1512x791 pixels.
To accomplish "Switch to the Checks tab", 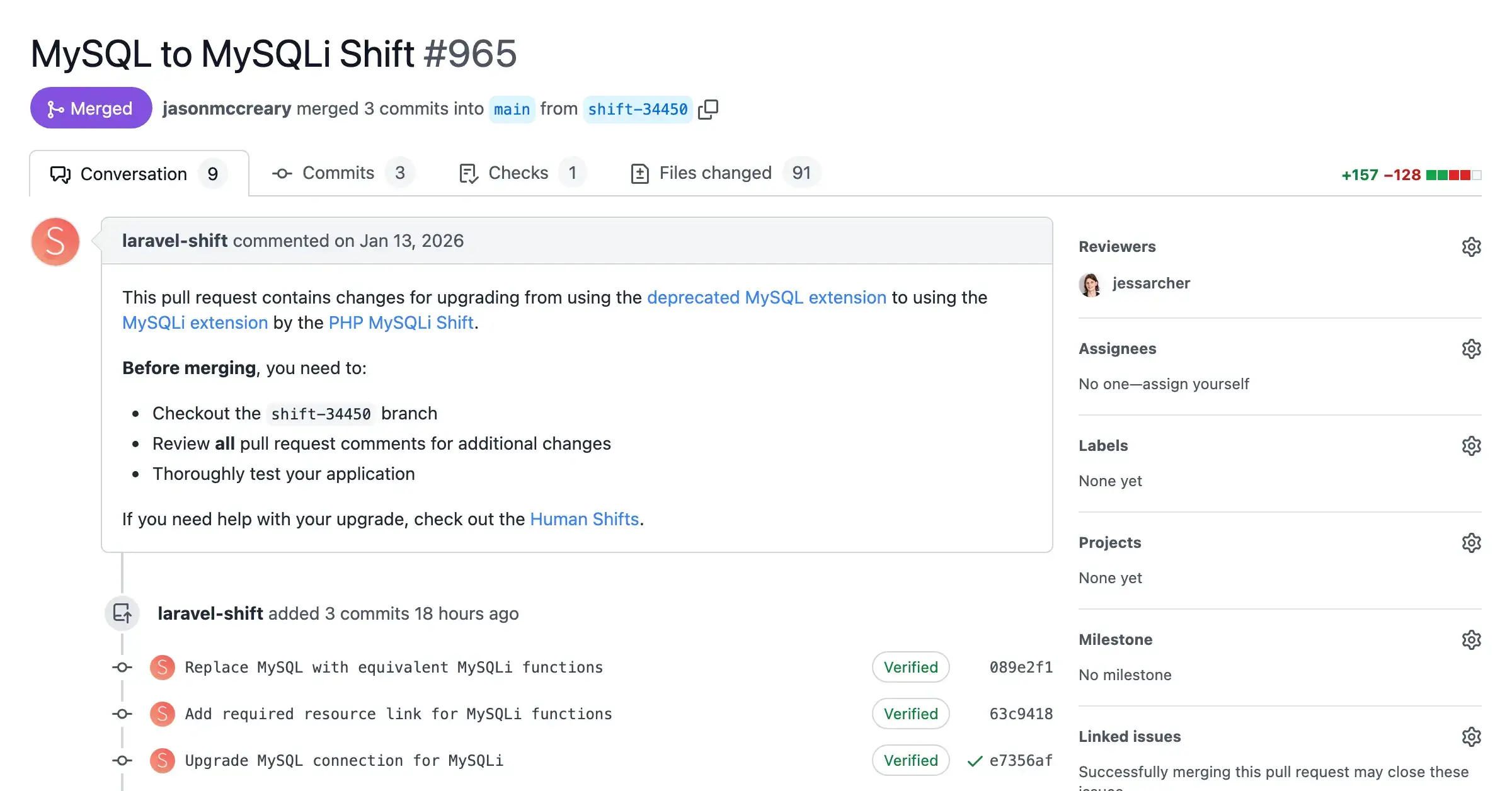I will click(518, 173).
